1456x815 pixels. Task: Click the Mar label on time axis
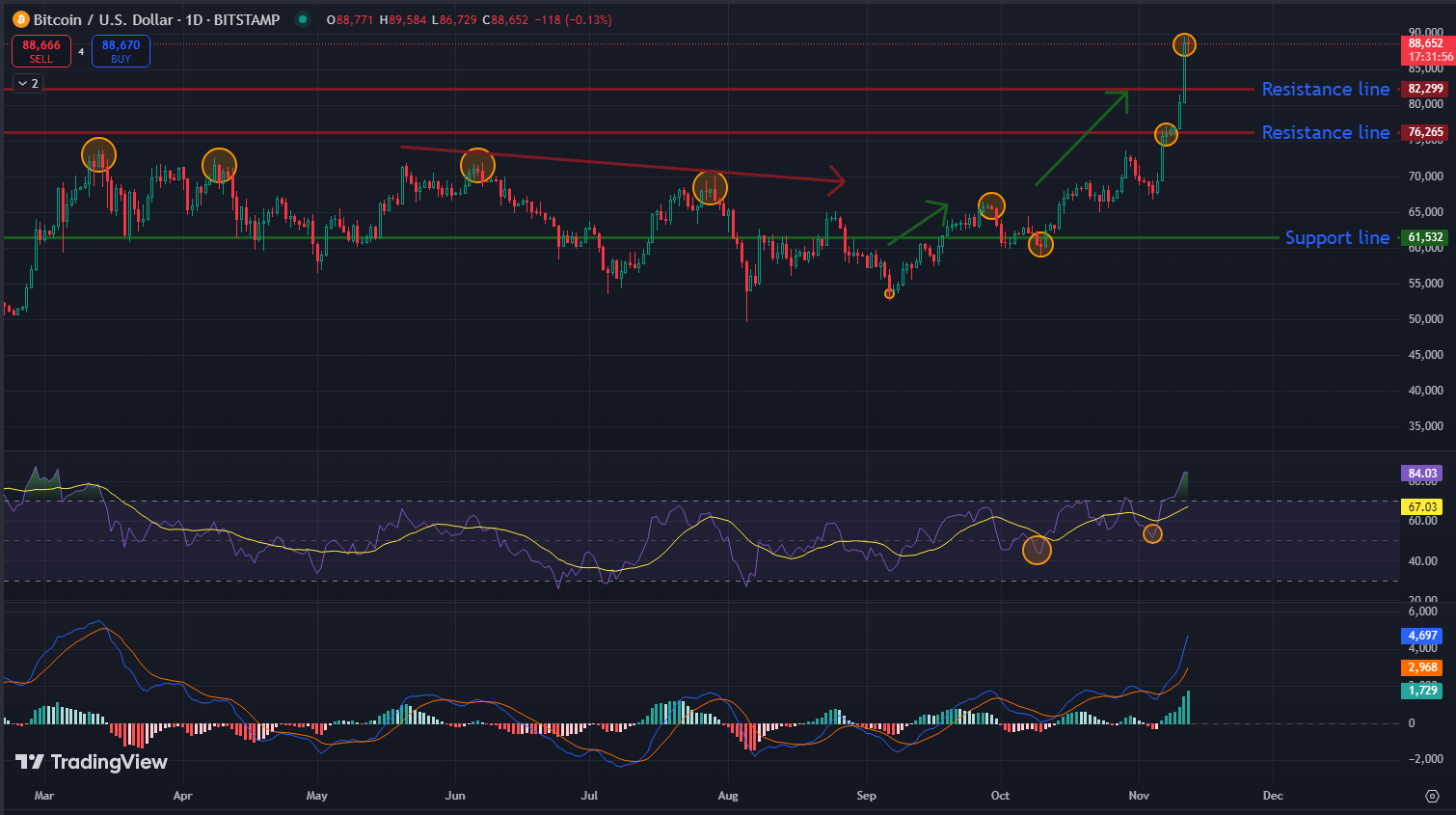coord(43,796)
